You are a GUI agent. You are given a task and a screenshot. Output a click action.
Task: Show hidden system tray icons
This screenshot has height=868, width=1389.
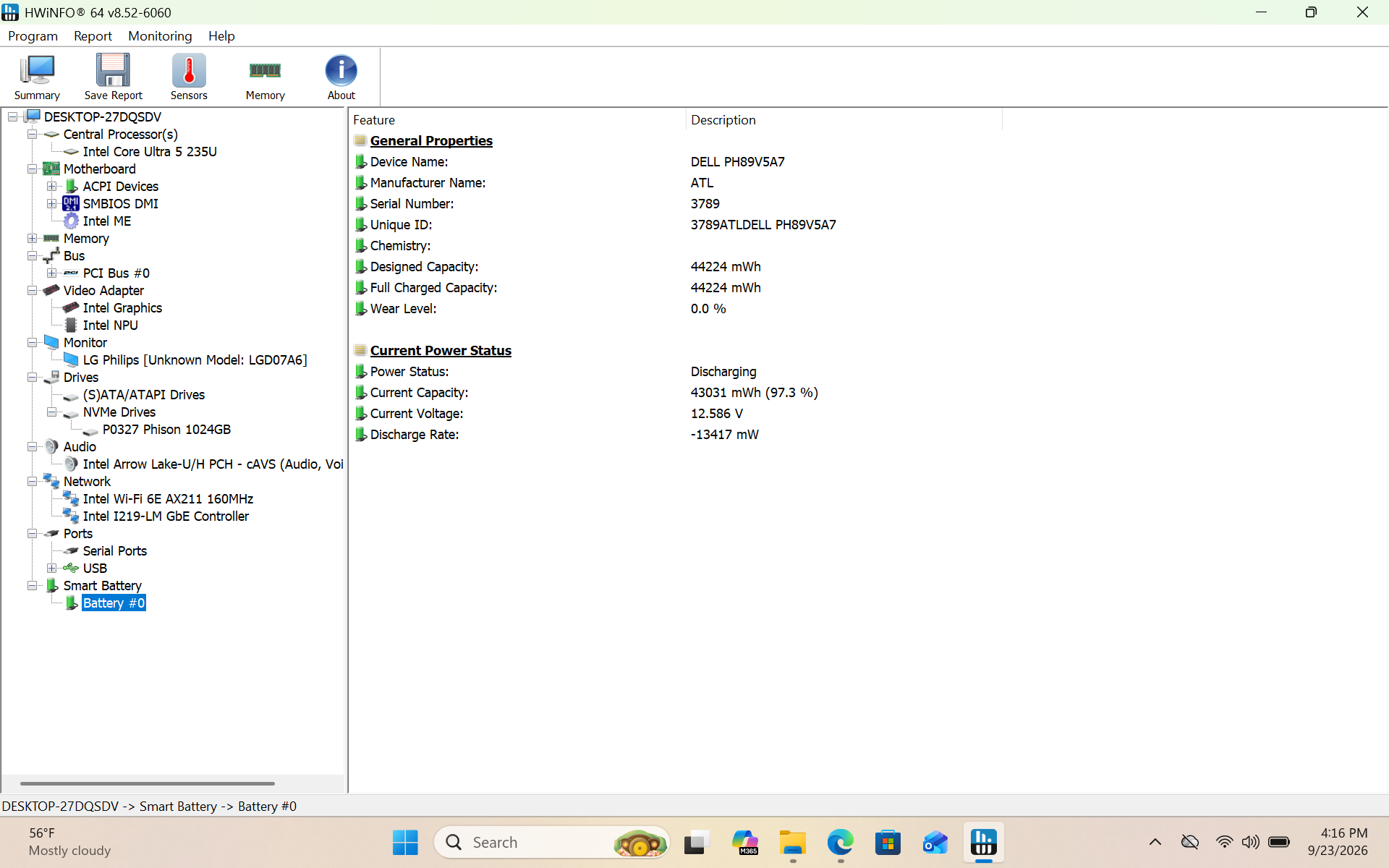pos(1155,842)
